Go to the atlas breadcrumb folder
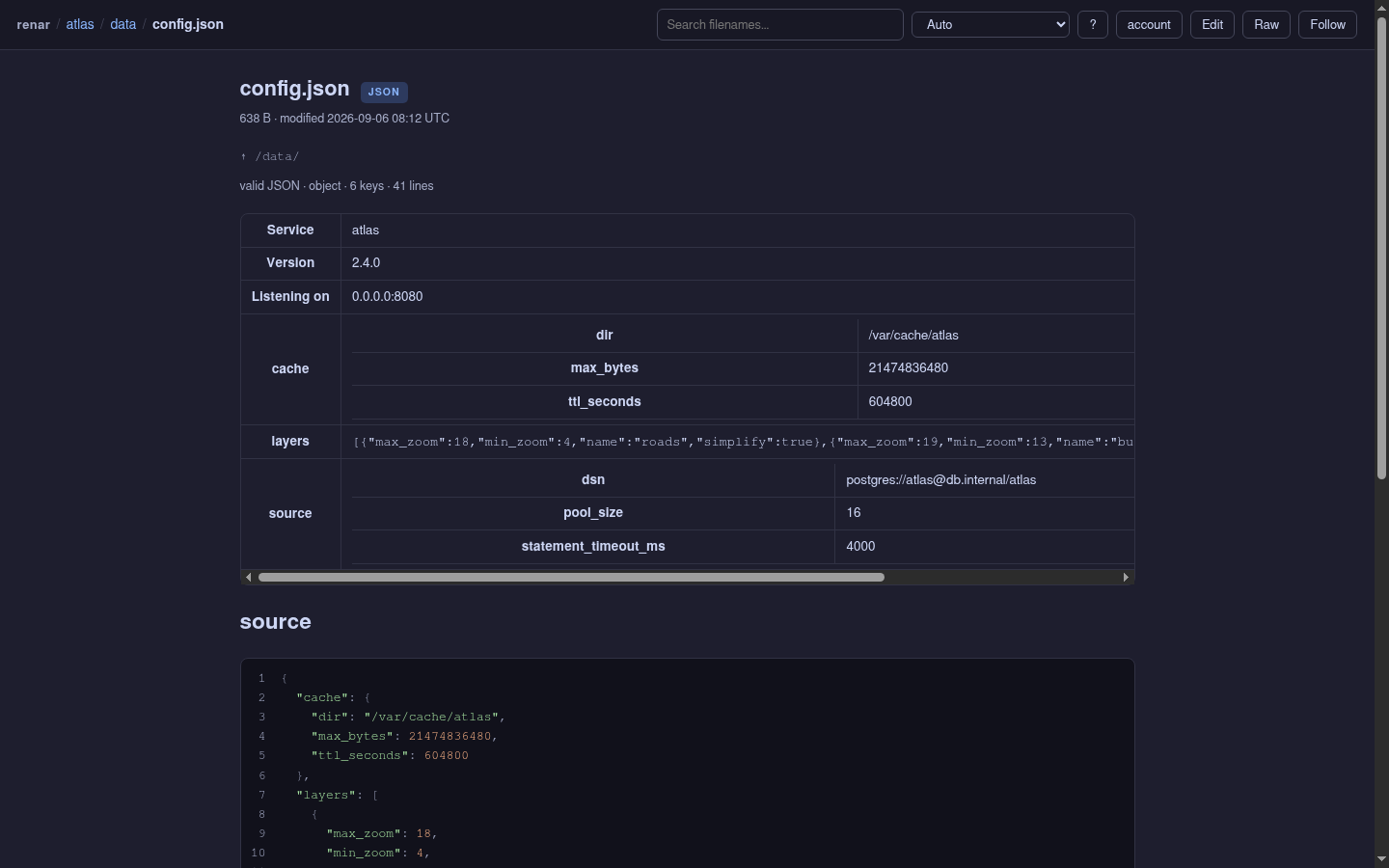Viewport: 1389px width, 868px height. pos(80,25)
